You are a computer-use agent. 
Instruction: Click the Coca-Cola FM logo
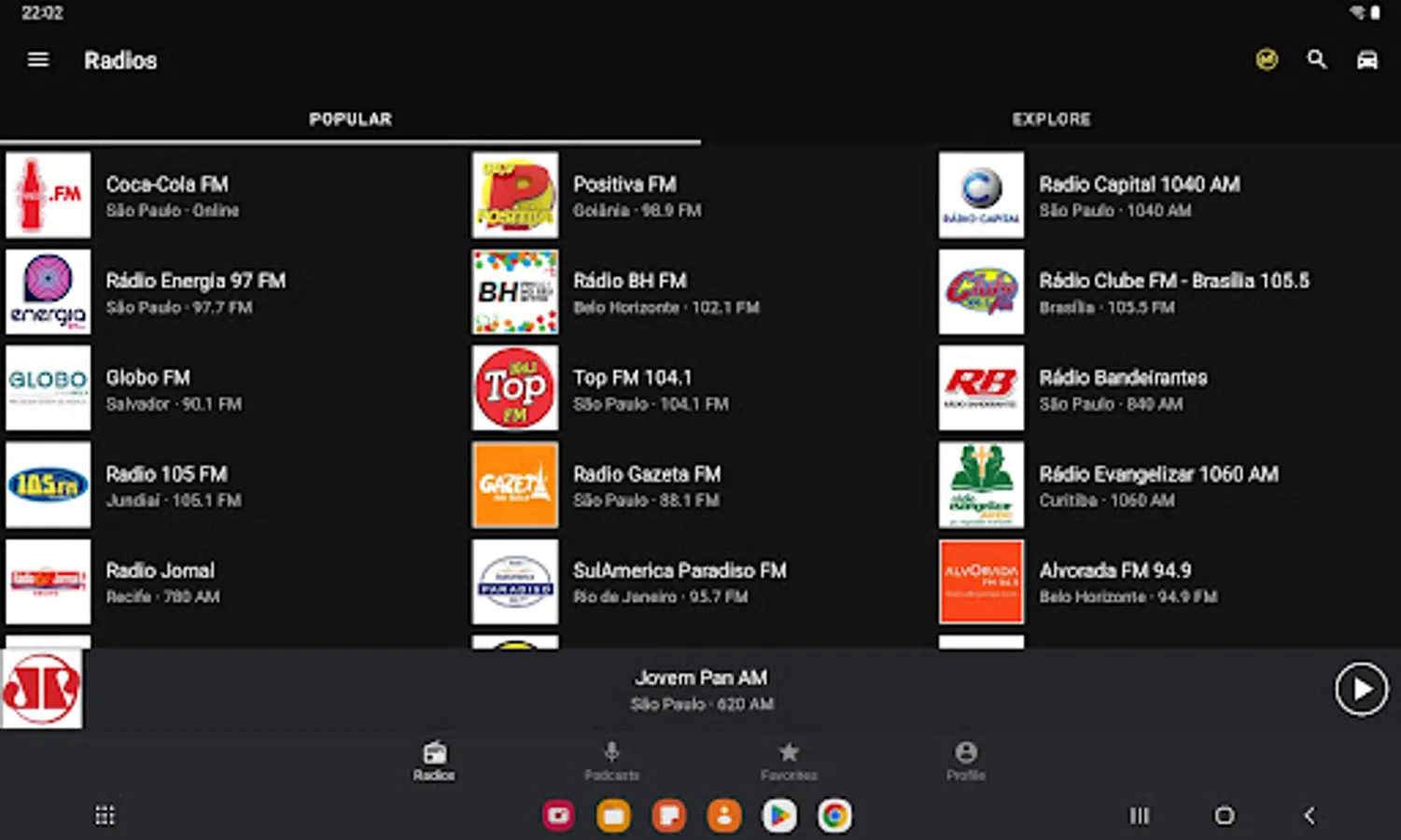coord(49,195)
